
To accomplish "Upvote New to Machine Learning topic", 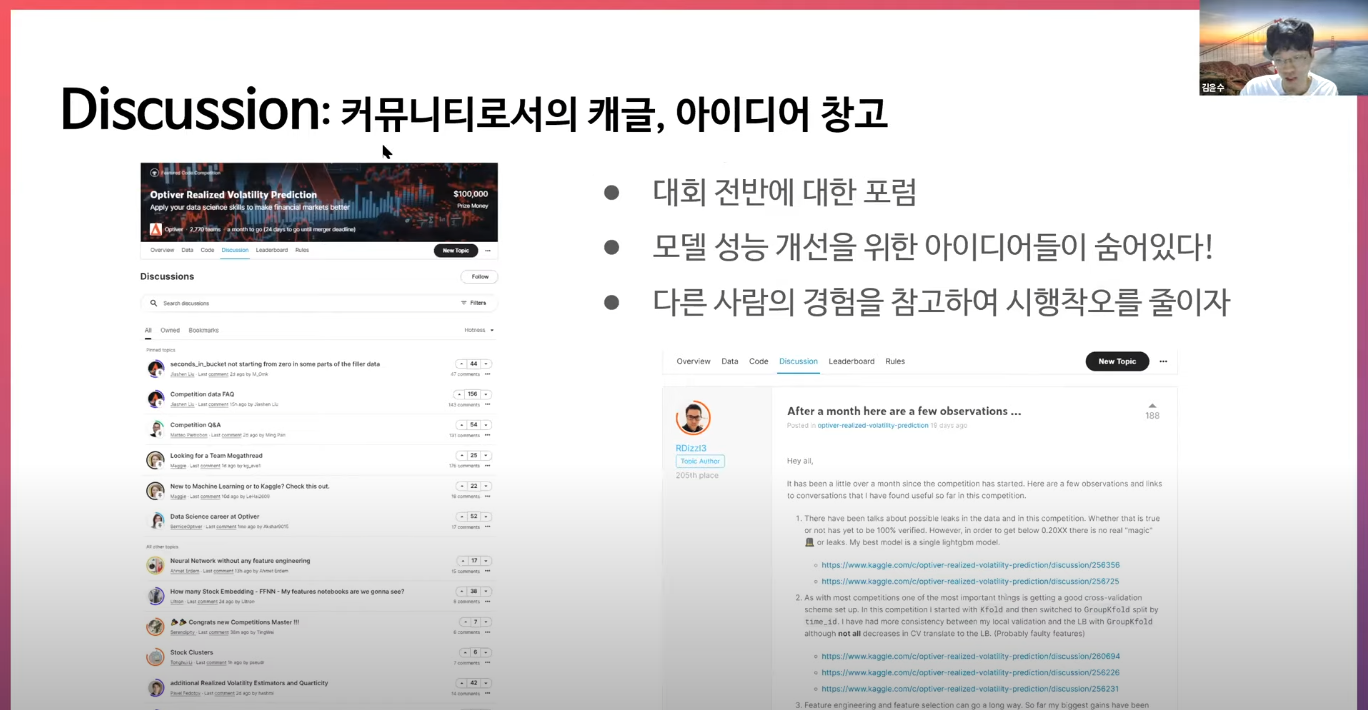I will click(x=460, y=486).
